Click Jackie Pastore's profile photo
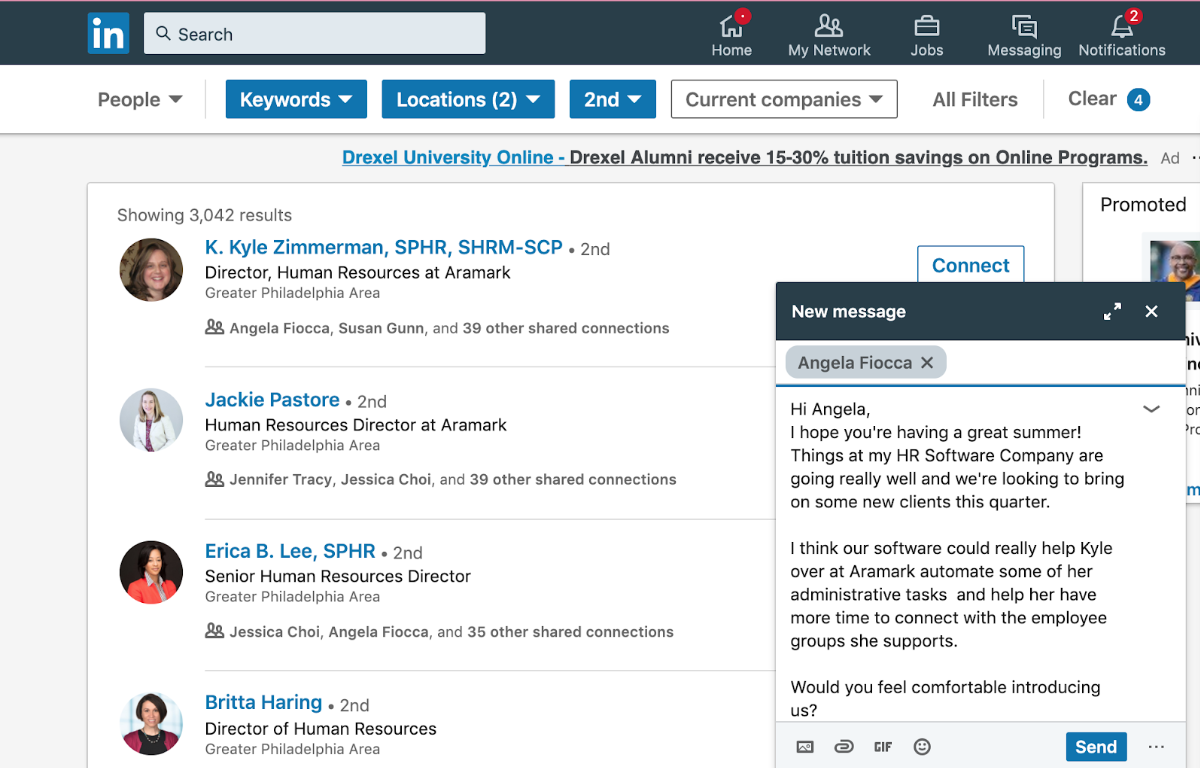This screenshot has height=768, width=1200. 151,421
